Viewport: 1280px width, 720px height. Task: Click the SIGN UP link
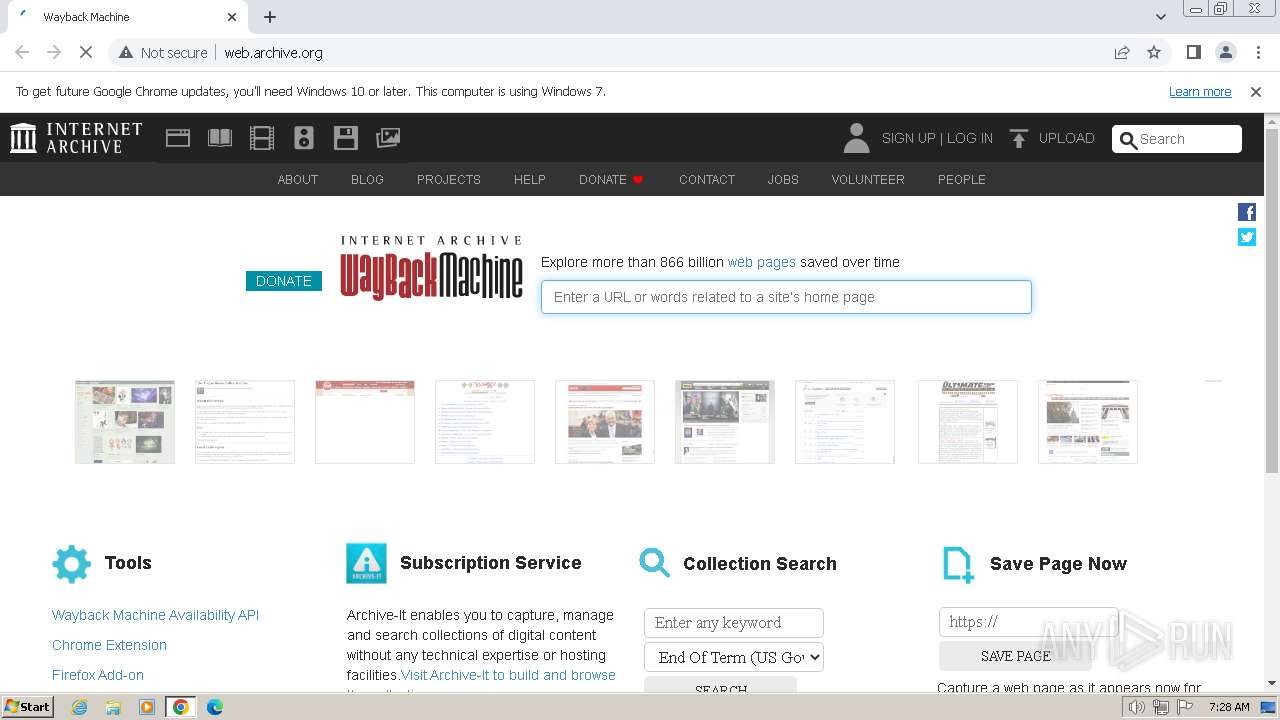908,138
